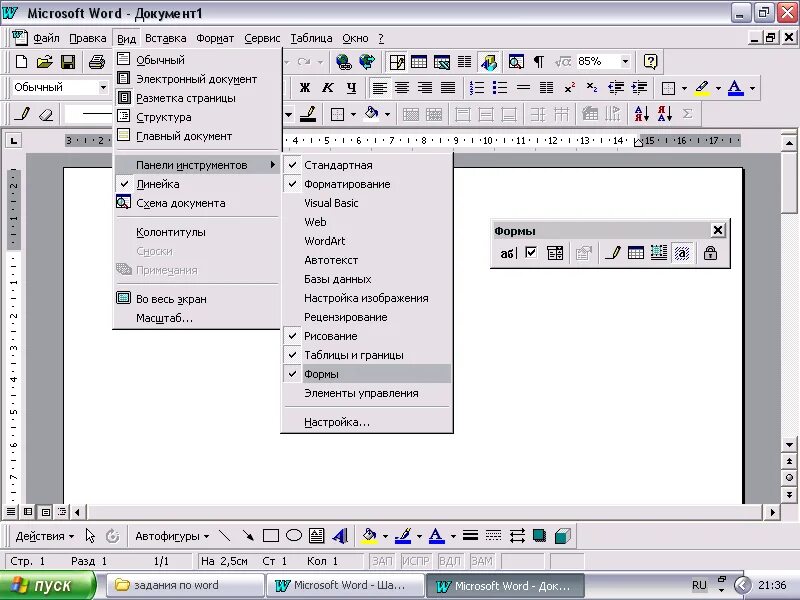Open Действия dropdown menu

pyautogui.click(x=44, y=536)
